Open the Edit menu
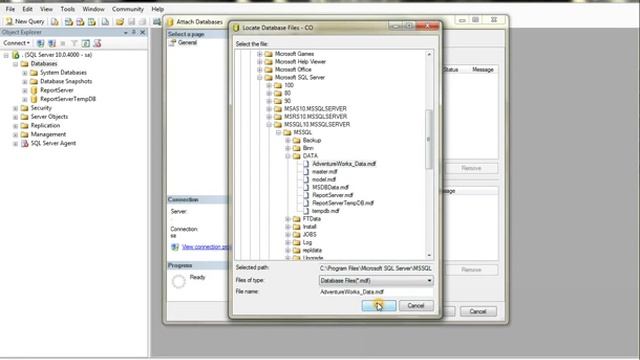 [x=27, y=9]
